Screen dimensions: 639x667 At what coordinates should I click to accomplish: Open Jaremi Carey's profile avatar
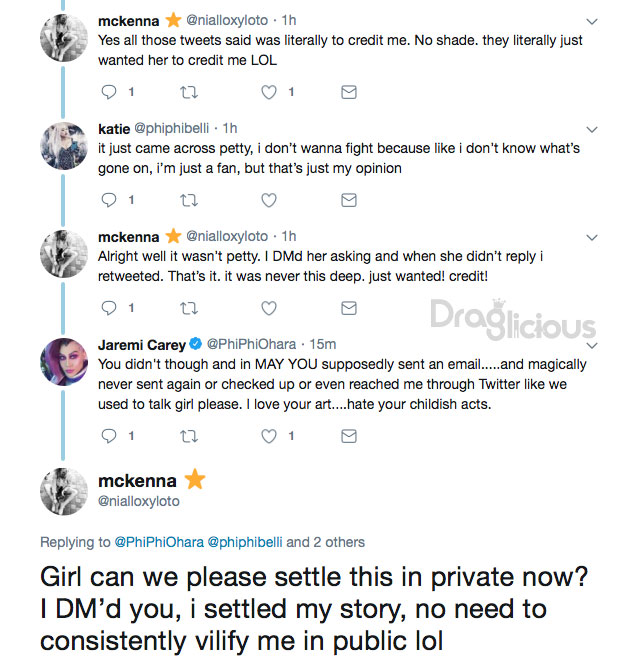coord(64,362)
